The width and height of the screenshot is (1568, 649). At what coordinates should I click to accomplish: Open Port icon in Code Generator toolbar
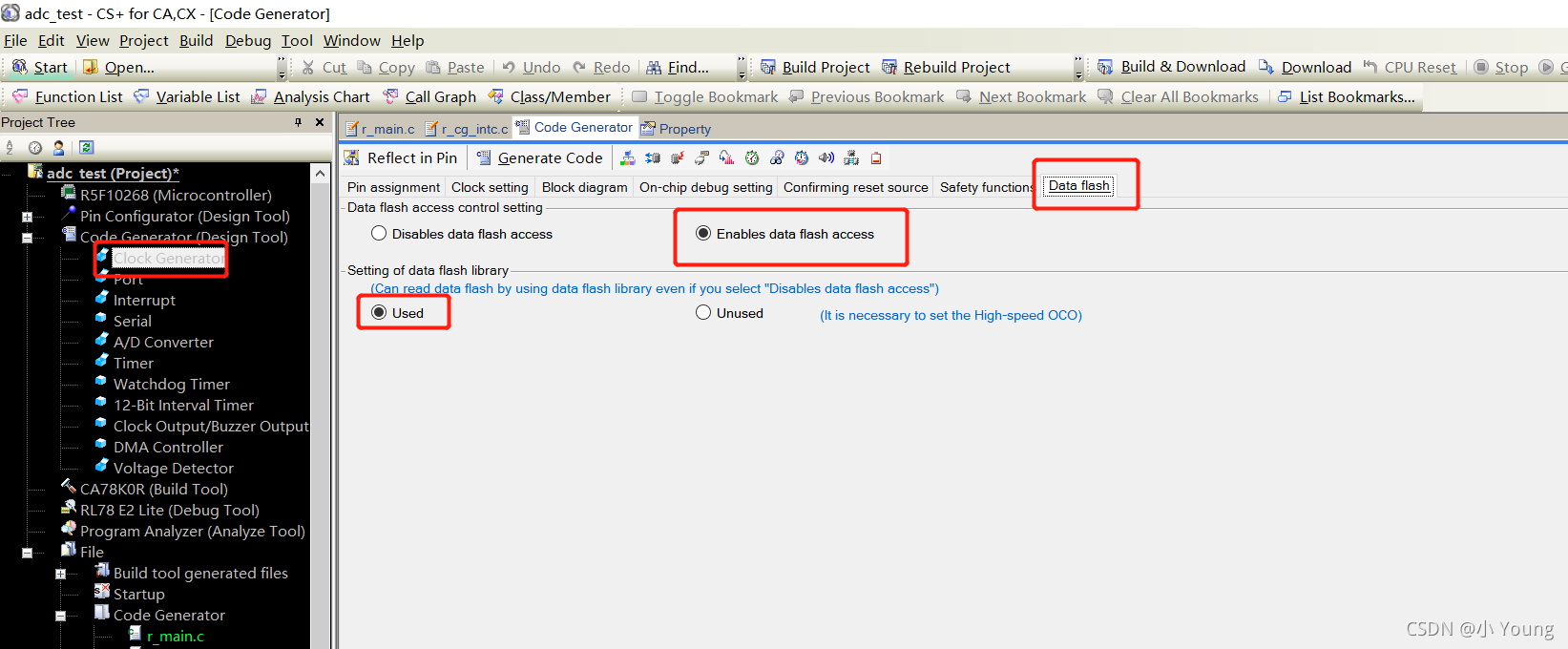point(653,158)
